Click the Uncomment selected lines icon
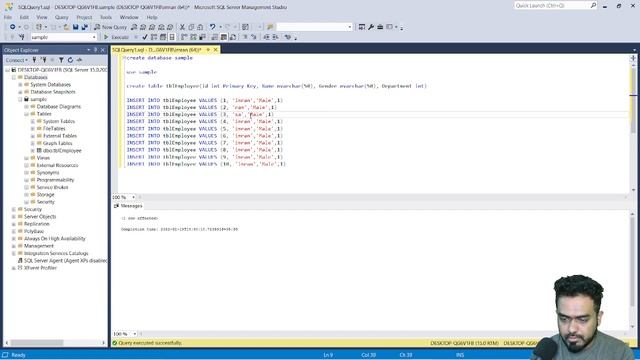The width and height of the screenshot is (640, 360). click(x=254, y=37)
